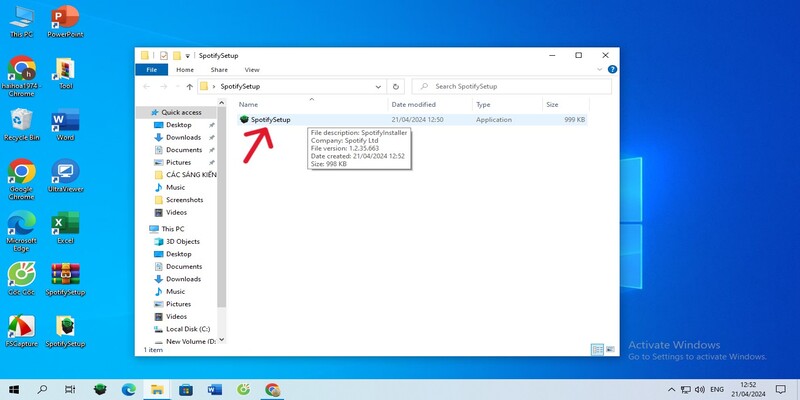Viewport: 800px width, 400px height.
Task: Open FSCapture from the desktop
Action: coord(21,331)
